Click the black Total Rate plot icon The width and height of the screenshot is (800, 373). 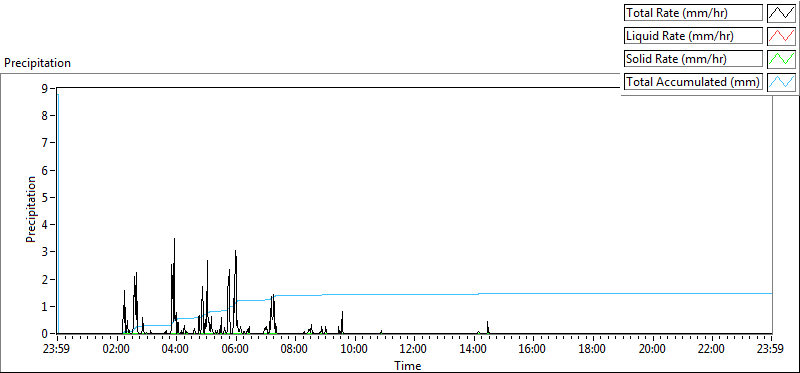[782, 13]
